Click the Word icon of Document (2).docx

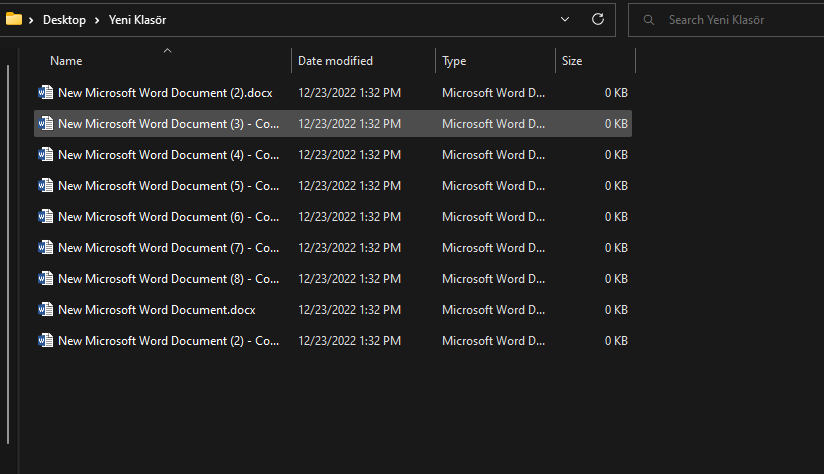[x=46, y=92]
